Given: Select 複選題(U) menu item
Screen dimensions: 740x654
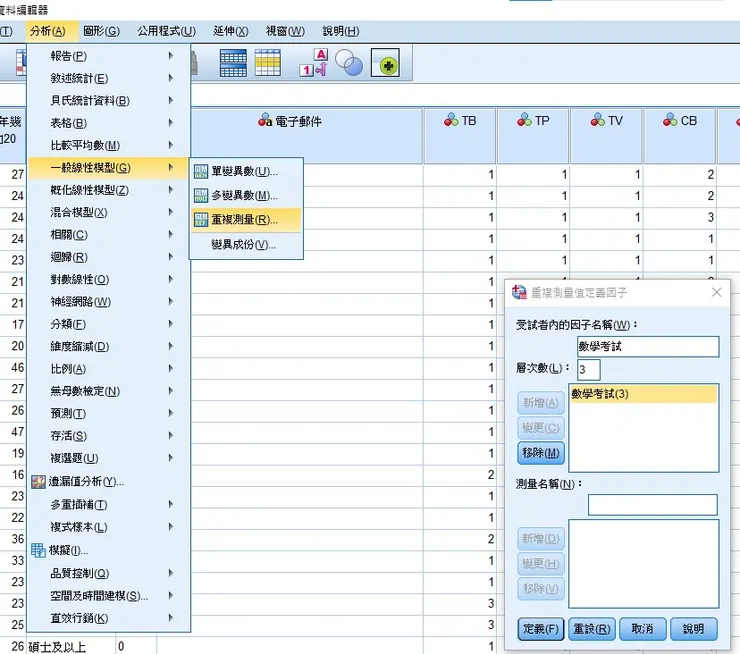Looking at the screenshot, I should (x=109, y=458).
